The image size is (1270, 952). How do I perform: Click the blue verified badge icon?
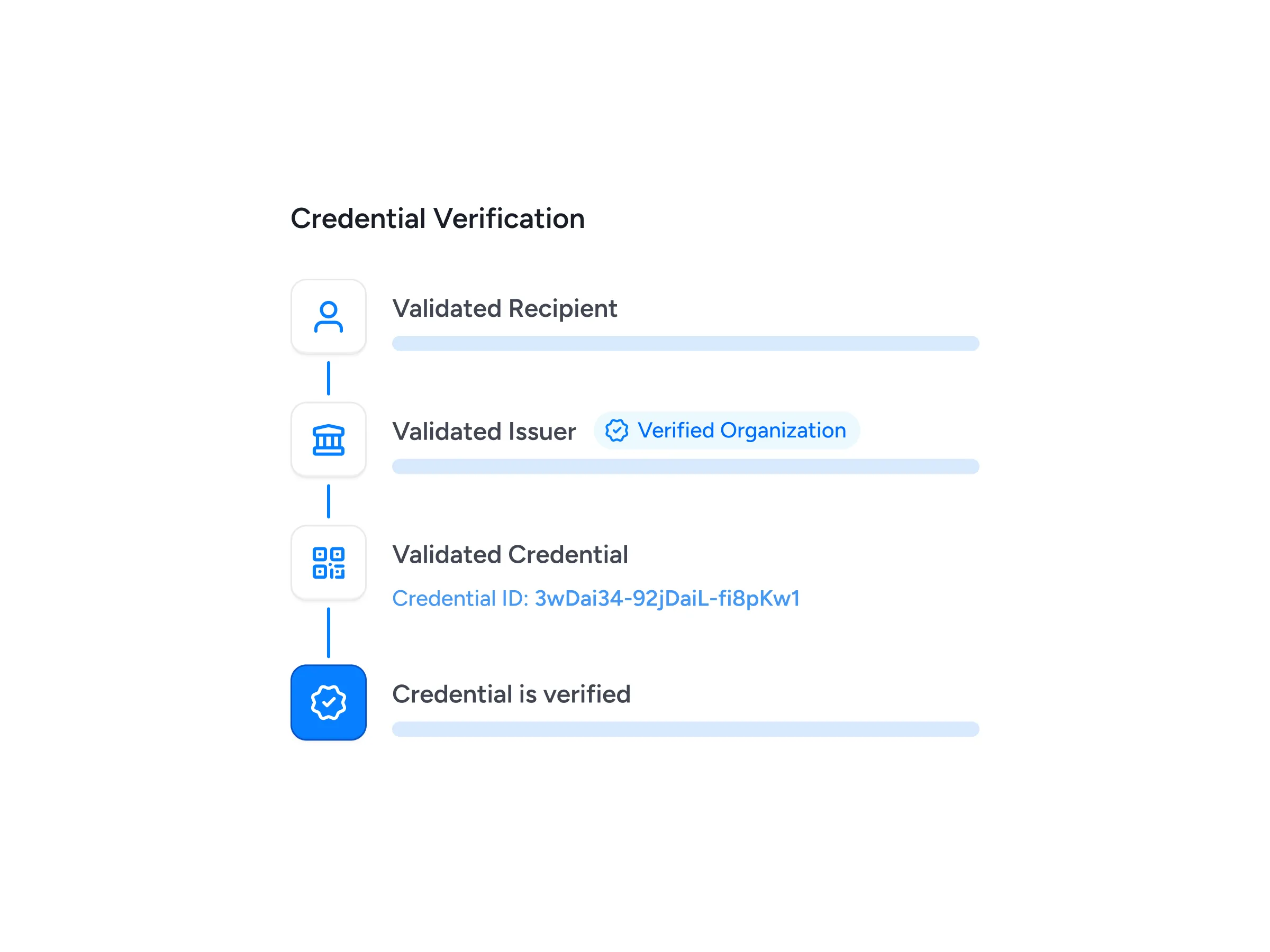click(329, 702)
